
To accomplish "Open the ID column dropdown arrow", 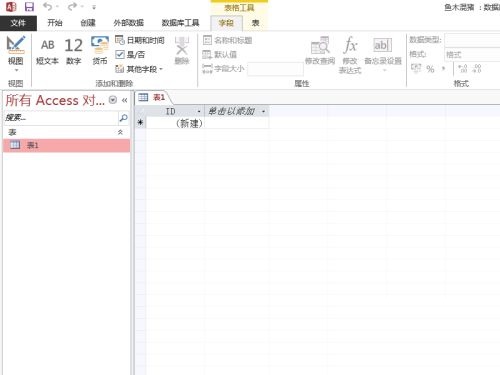I will coord(199,112).
